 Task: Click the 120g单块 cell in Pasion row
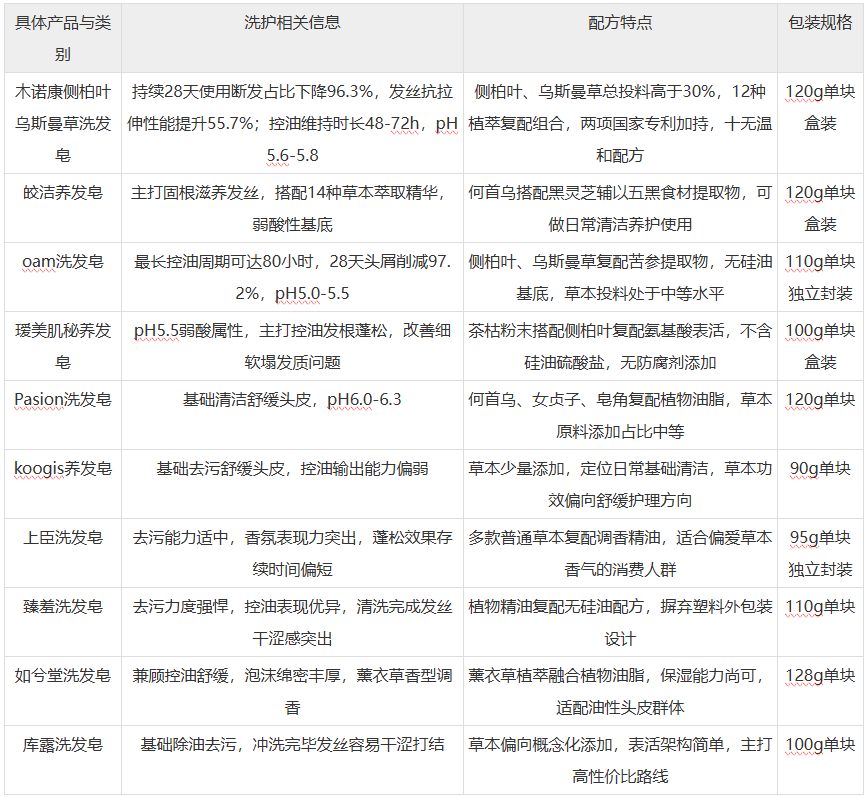pyautogui.click(x=820, y=415)
